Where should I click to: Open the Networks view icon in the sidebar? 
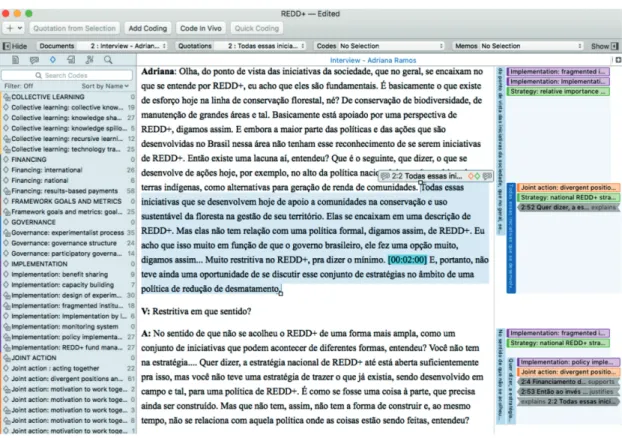click(x=90, y=60)
